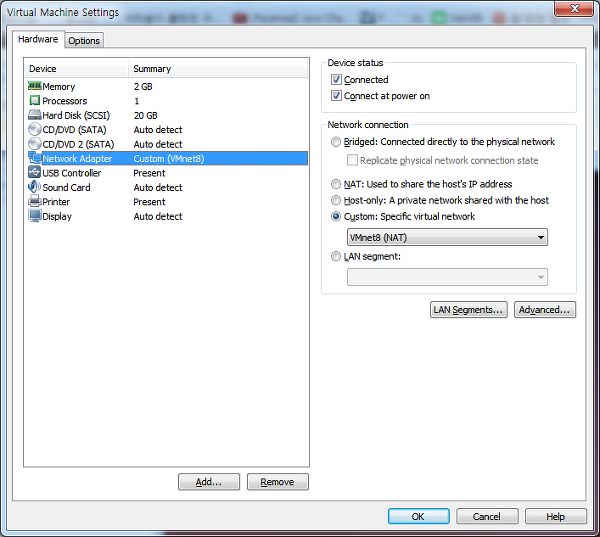The height and width of the screenshot is (537, 600).
Task: Close the Virtual Machine Settings window
Action: (574, 8)
